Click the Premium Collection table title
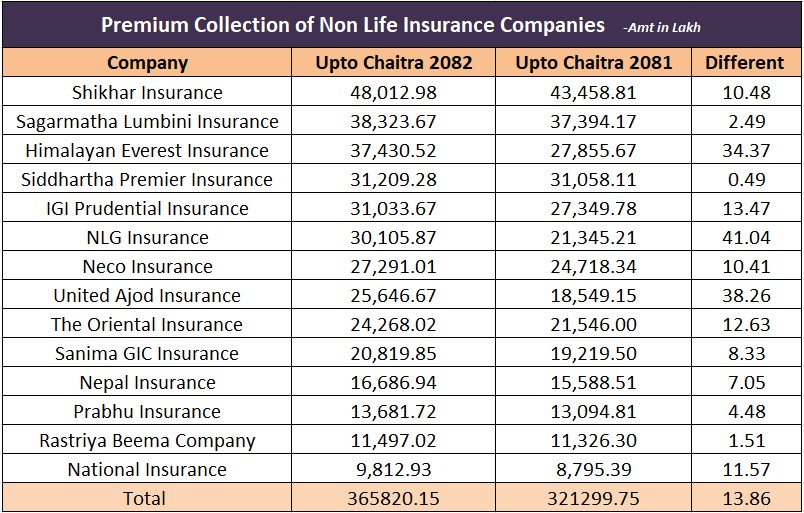Viewport: 804px width, 513px height. coord(353,24)
